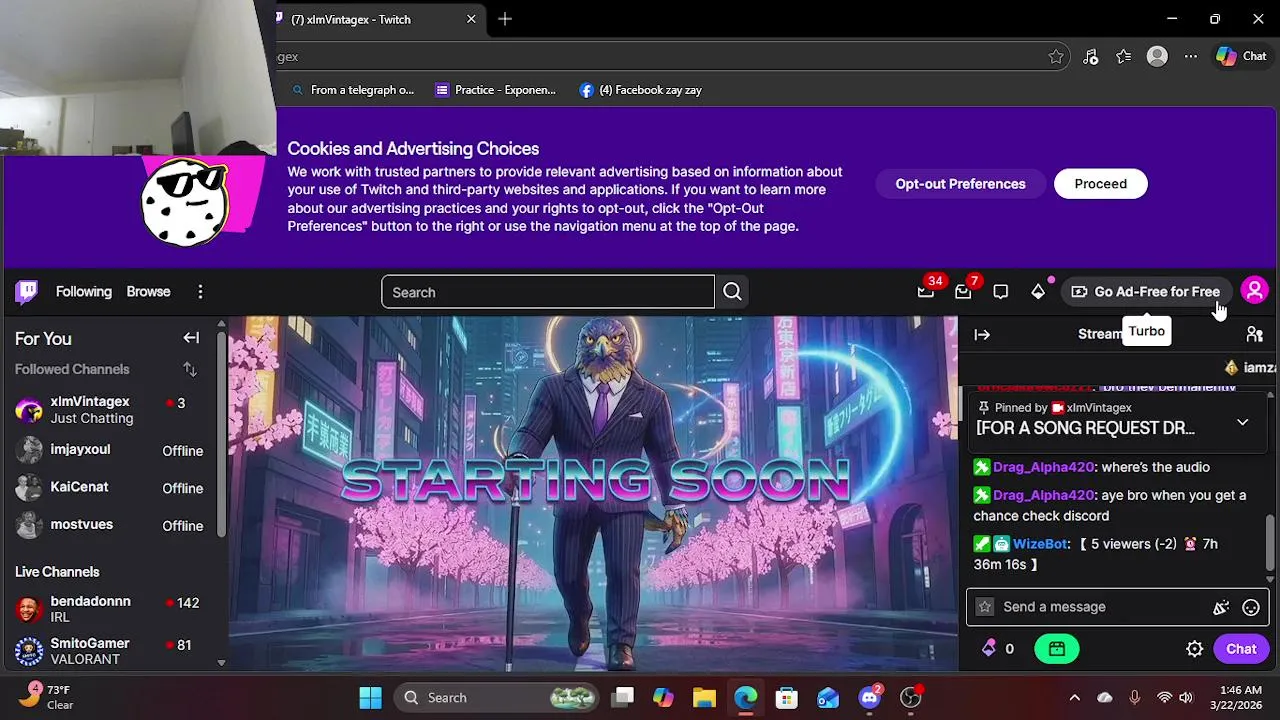The width and height of the screenshot is (1280, 720).
Task: Click the taskbar Search box
Action: point(497,698)
